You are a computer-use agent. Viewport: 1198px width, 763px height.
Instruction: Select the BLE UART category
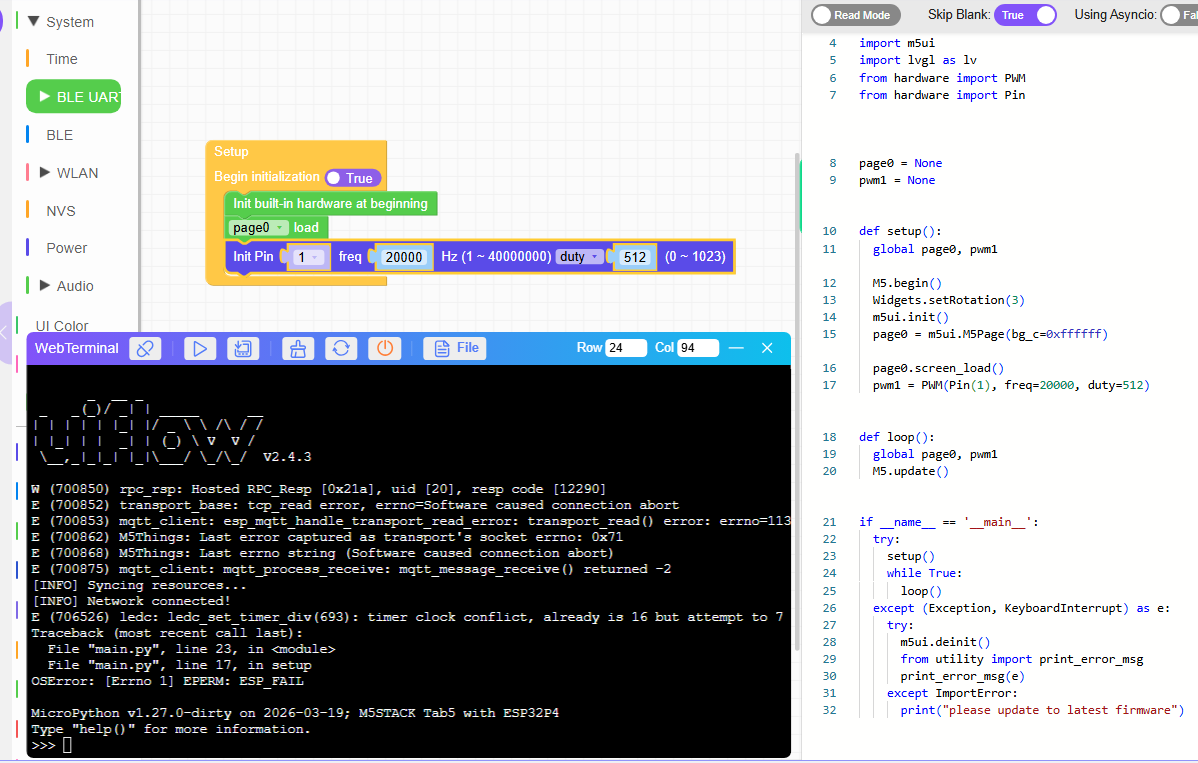pos(74,97)
